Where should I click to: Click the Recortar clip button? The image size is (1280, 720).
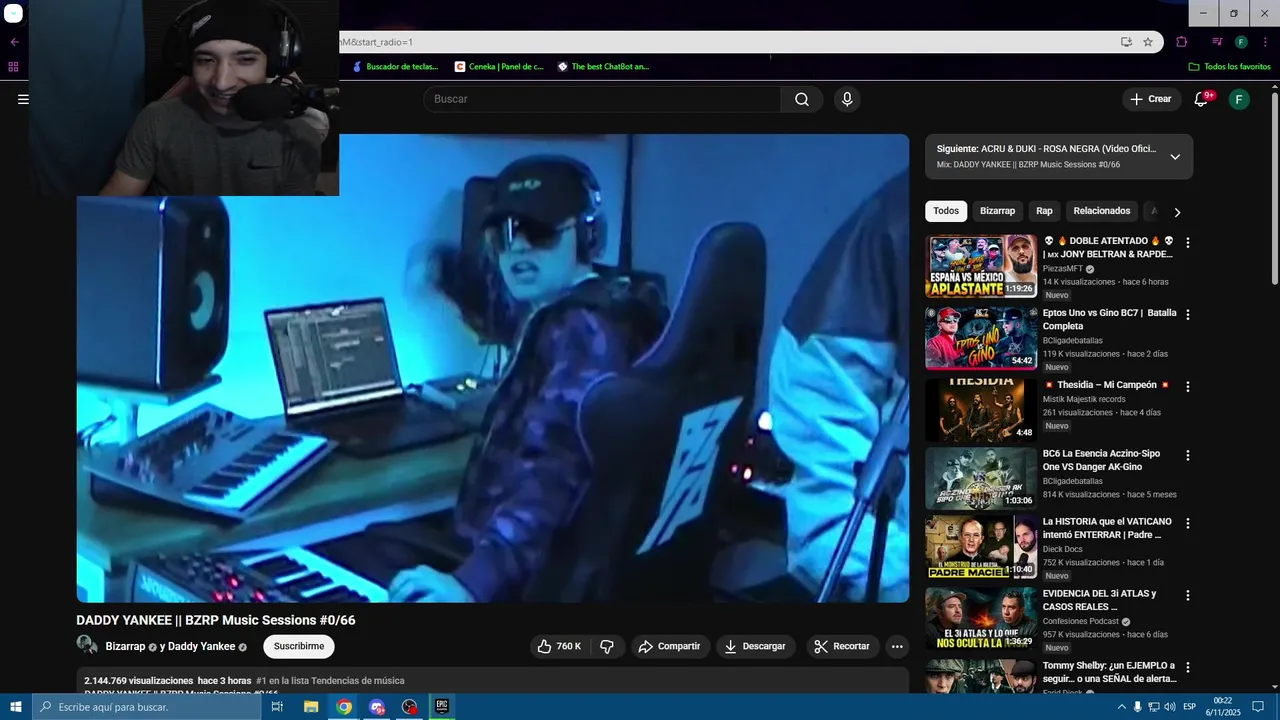point(842,646)
